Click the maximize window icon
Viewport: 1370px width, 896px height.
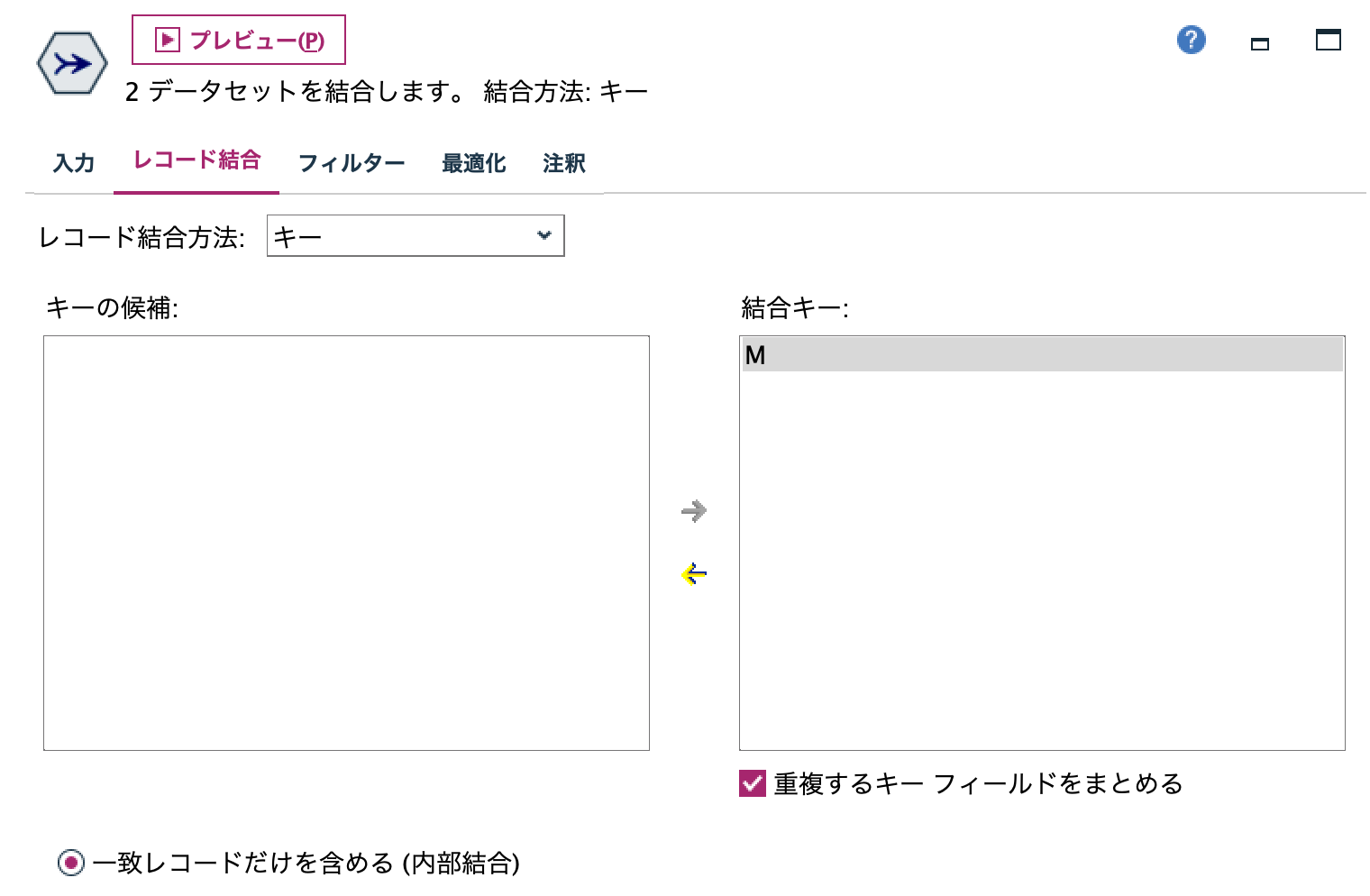[x=1327, y=41]
